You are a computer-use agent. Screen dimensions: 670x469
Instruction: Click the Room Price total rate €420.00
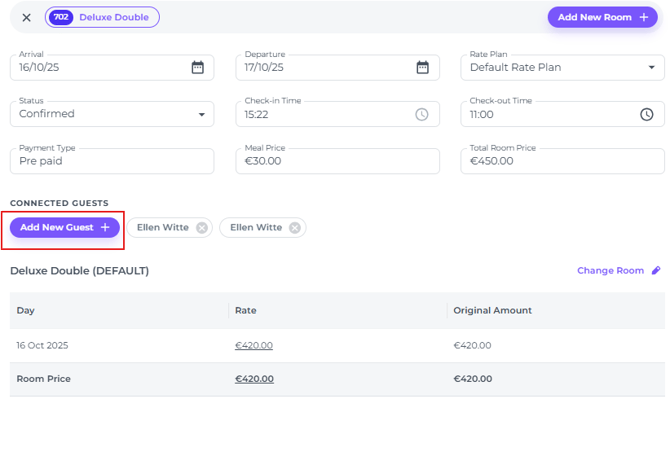point(254,379)
